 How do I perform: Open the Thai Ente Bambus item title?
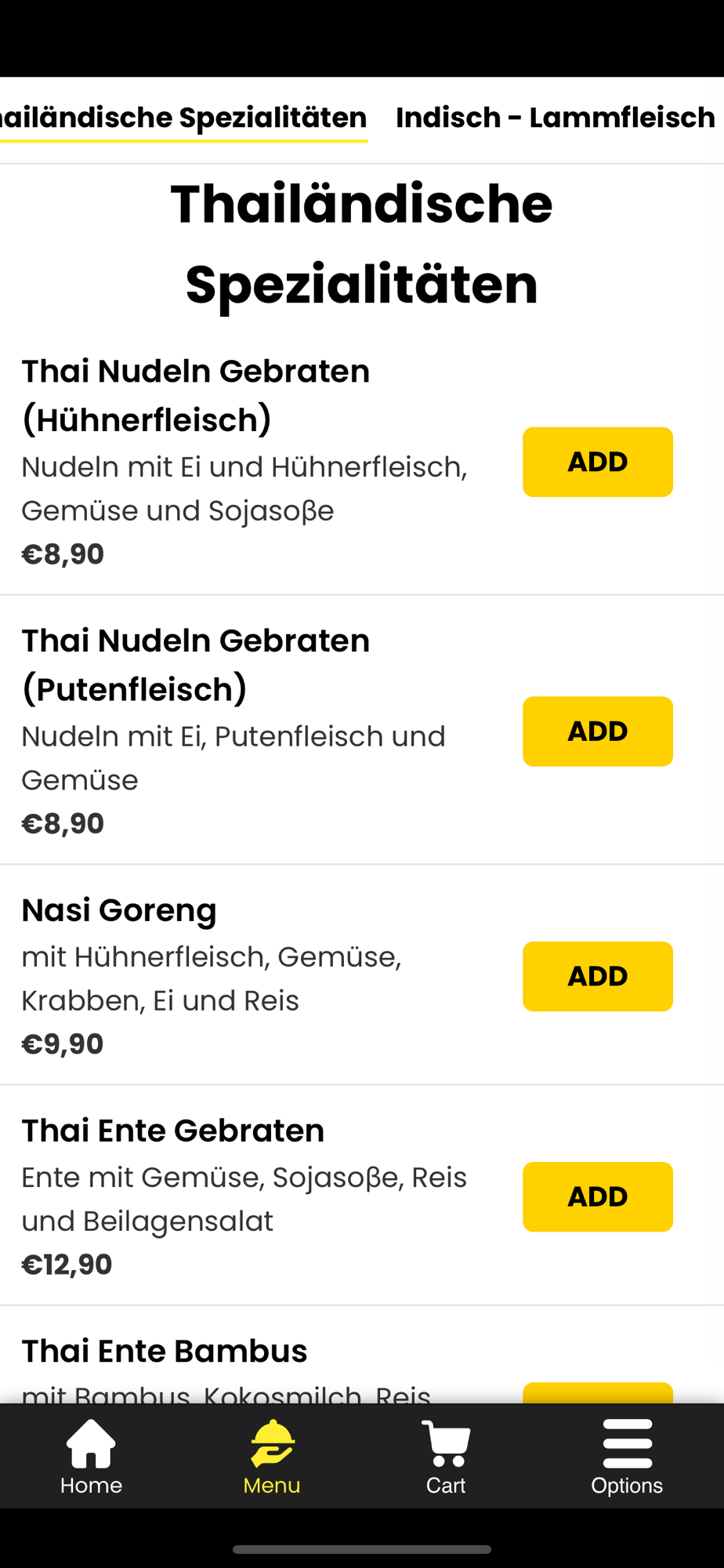point(165,1351)
